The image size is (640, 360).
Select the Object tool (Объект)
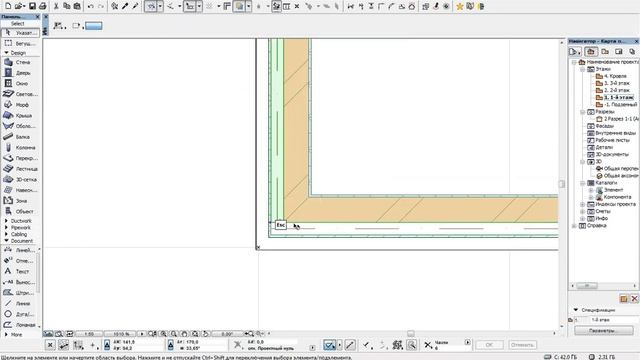pyautogui.click(x=20, y=211)
